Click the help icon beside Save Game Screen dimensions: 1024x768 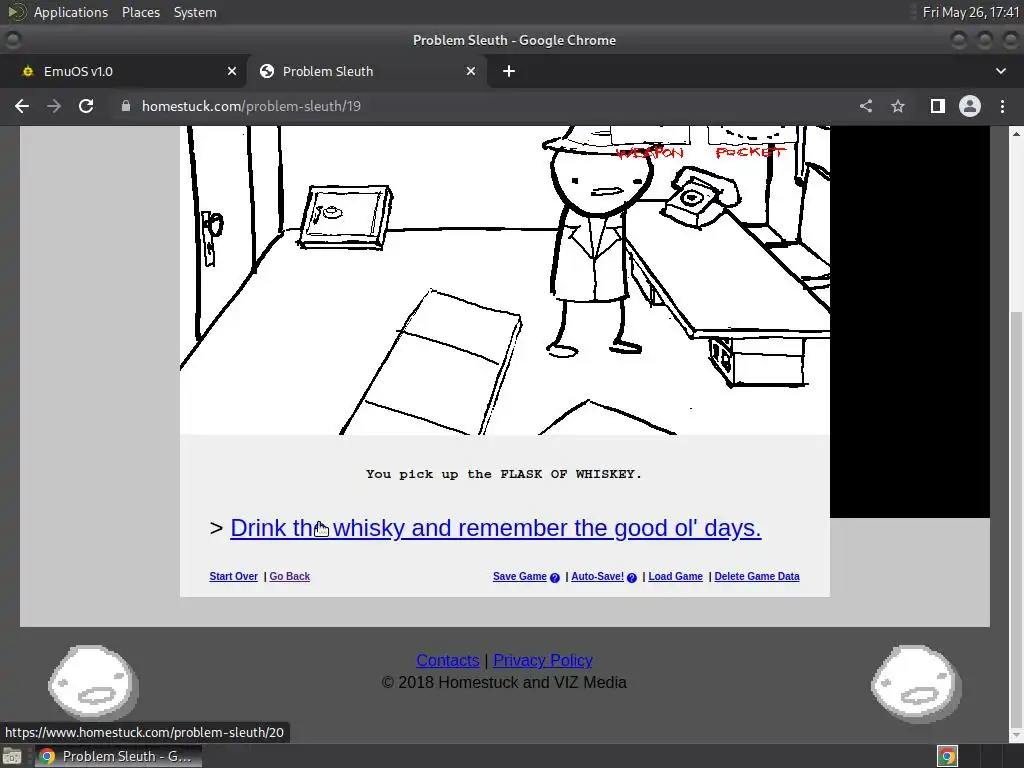tap(554, 577)
